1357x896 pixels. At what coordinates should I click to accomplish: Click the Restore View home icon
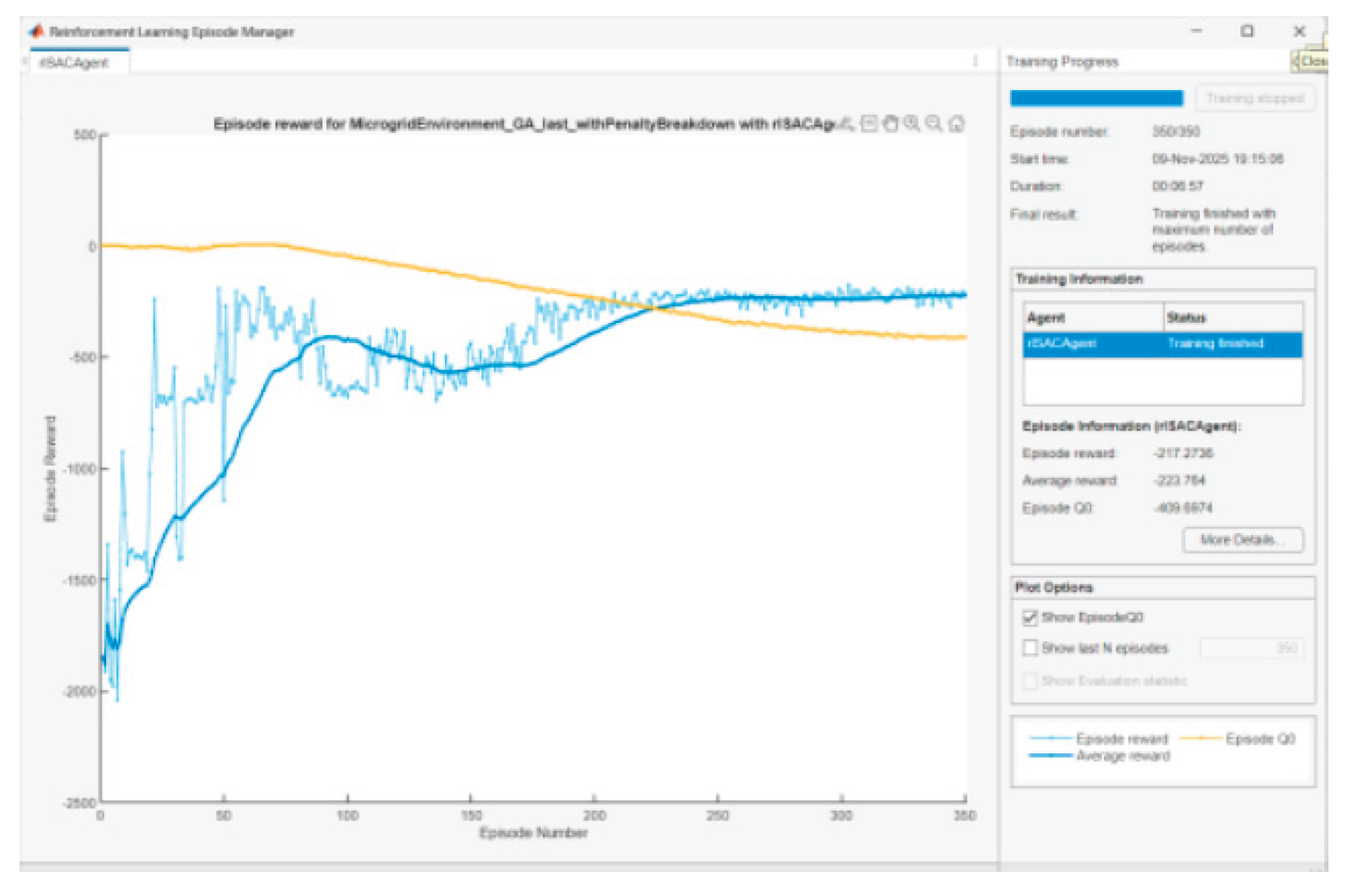(x=956, y=124)
